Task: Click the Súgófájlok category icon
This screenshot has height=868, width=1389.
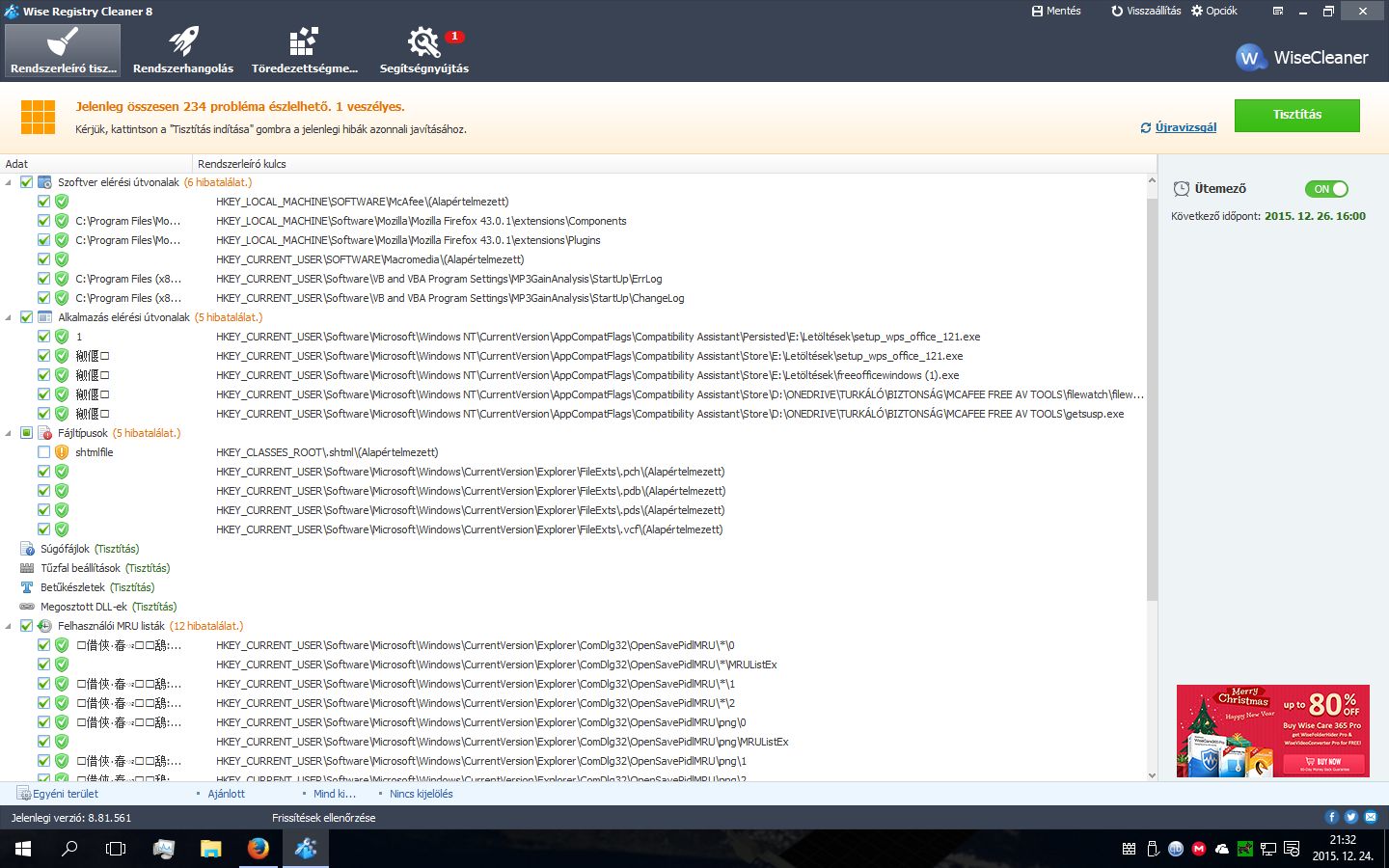Action: 27,549
